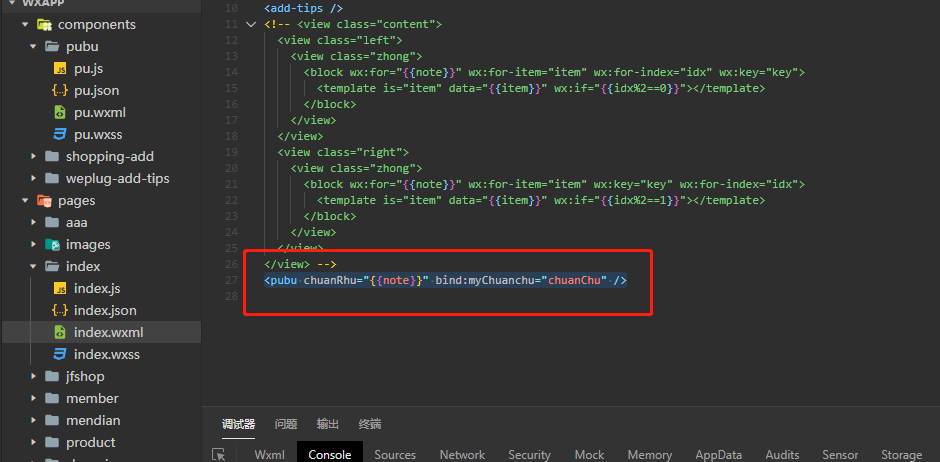Open index.wxss file
The height and width of the screenshot is (462, 940).
(107, 354)
